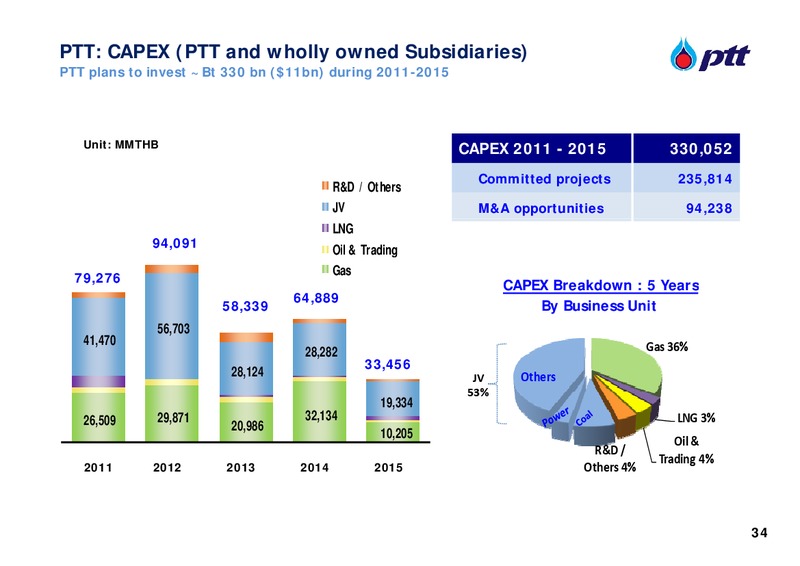The image size is (800, 566).
Task: Click the 2011 JV bar segment labeled 41,470
Action: tap(98, 337)
